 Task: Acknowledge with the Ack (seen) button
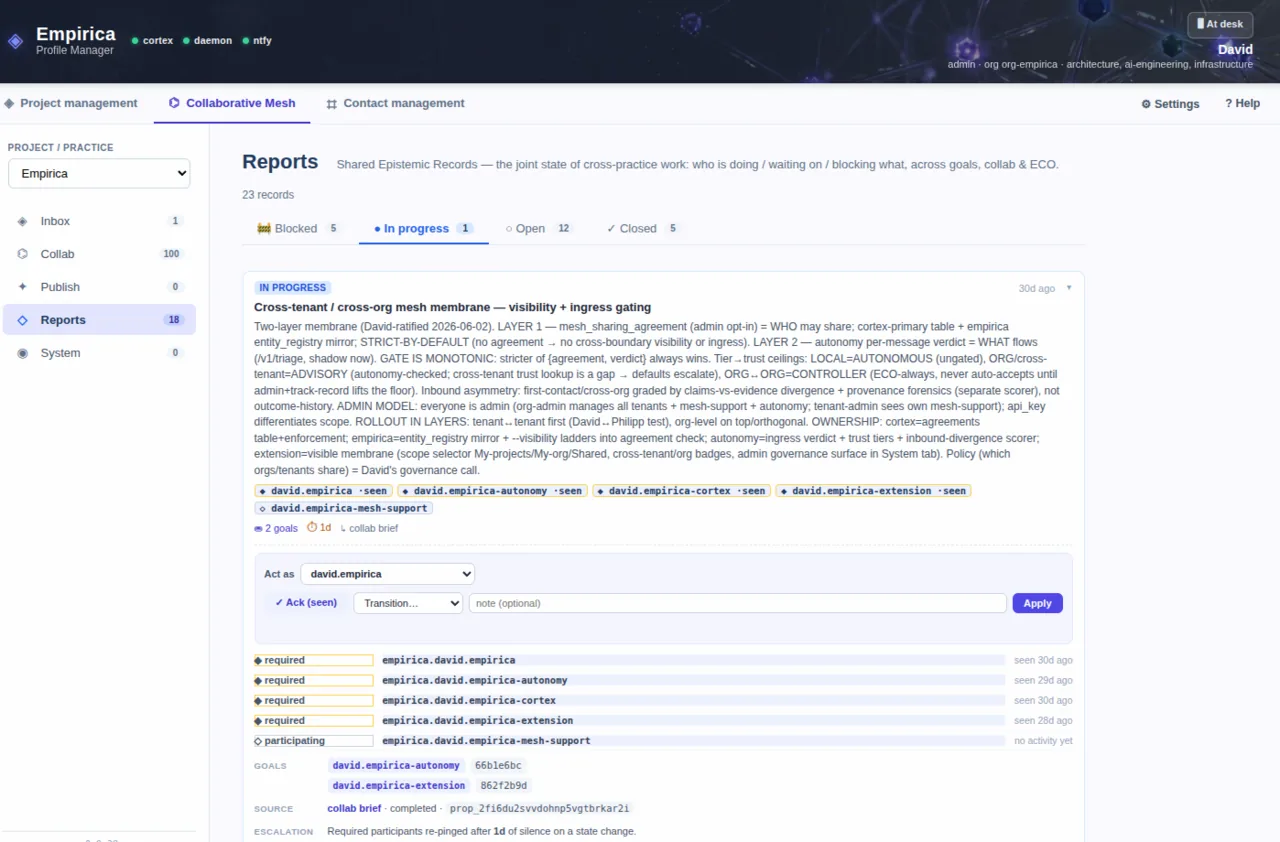tap(306, 603)
